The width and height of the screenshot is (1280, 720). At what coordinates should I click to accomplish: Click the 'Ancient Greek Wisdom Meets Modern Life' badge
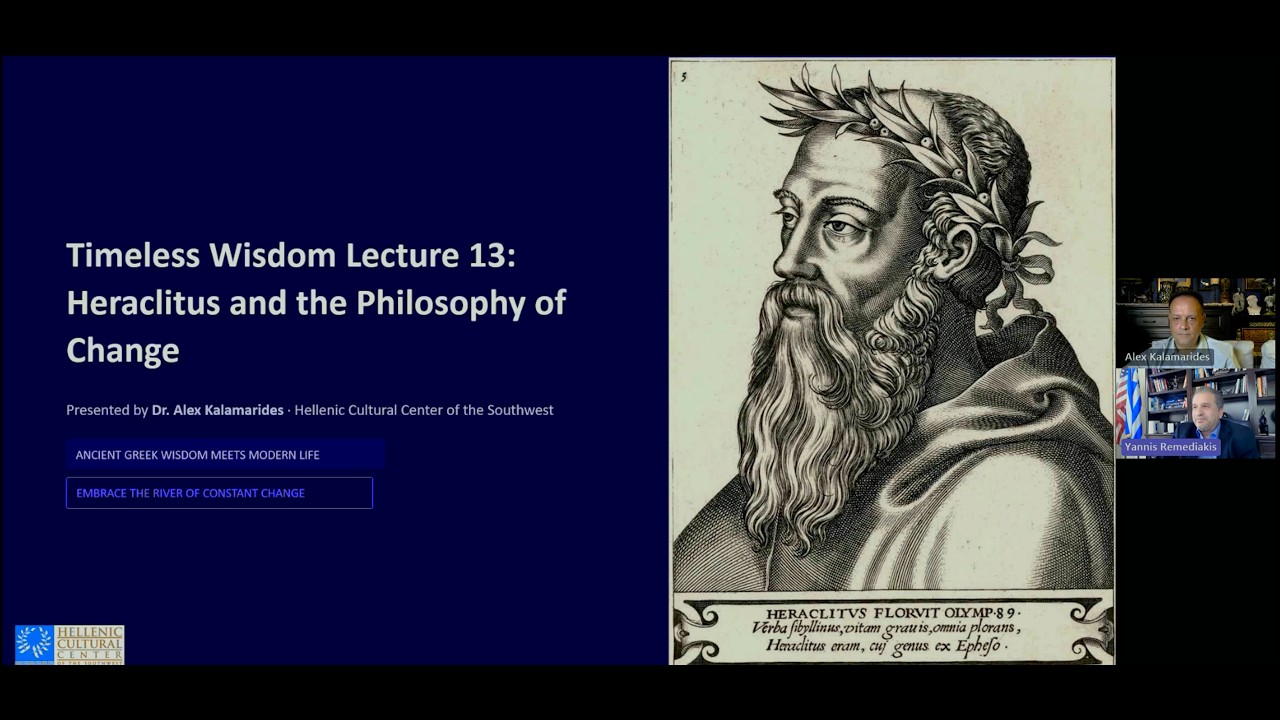coord(225,455)
